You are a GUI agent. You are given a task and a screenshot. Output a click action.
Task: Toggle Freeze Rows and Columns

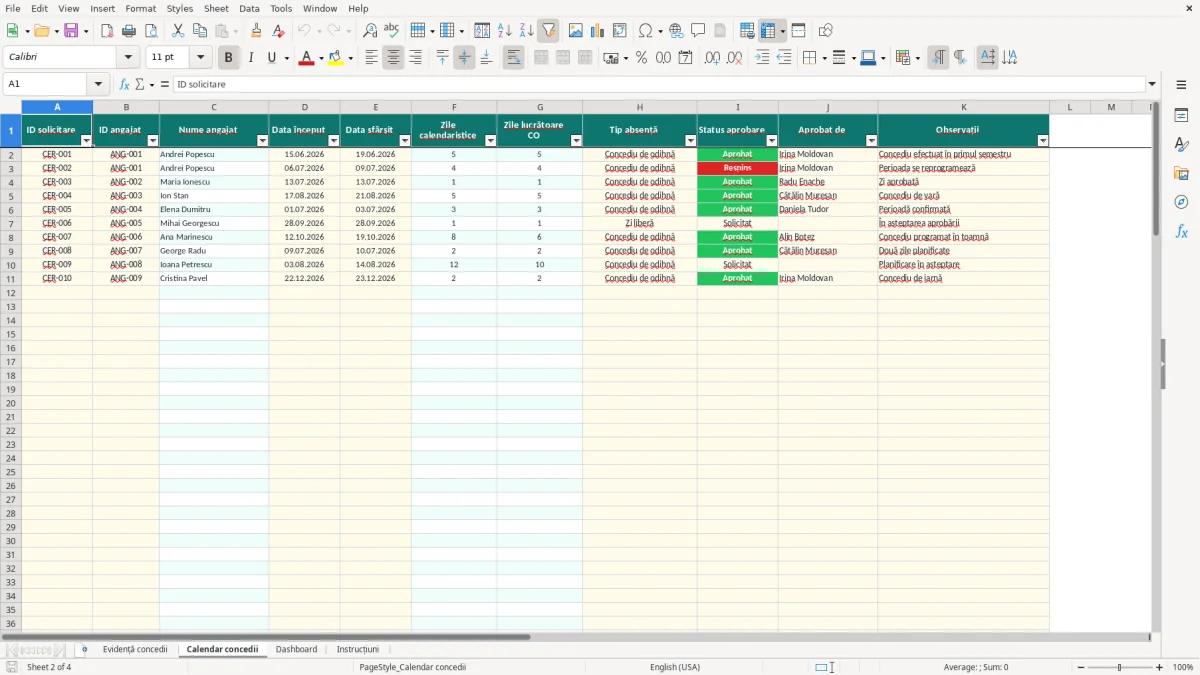coord(768,31)
